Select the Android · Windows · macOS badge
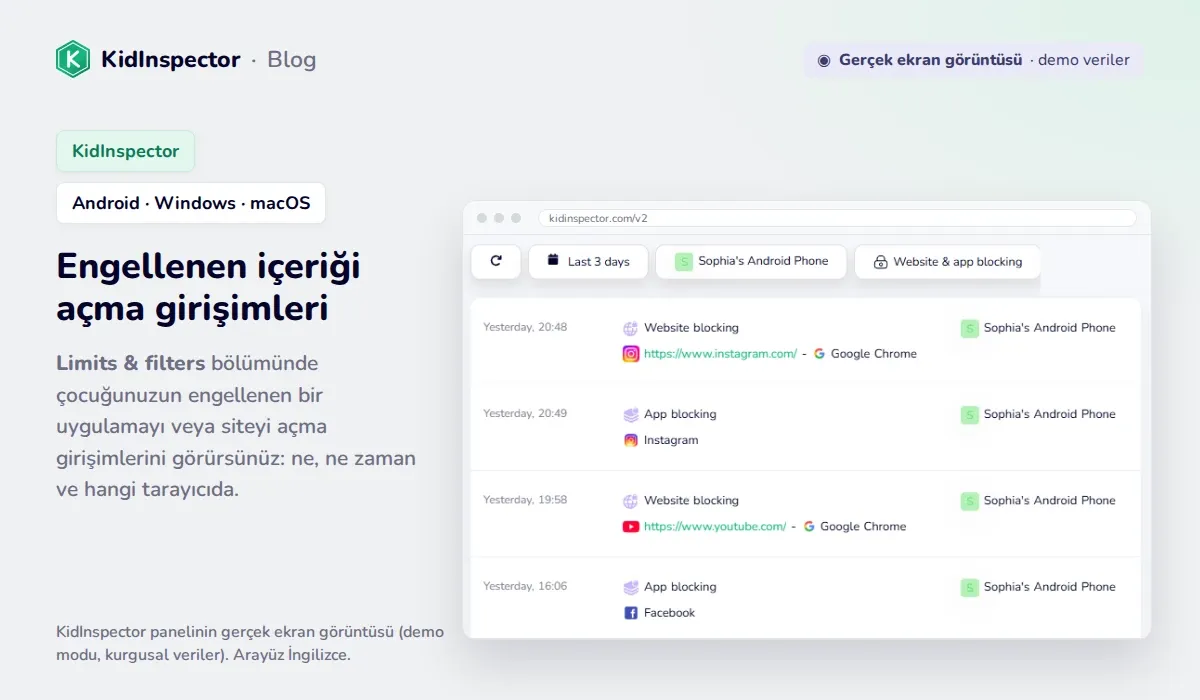This screenshot has width=1200, height=700. coord(191,203)
